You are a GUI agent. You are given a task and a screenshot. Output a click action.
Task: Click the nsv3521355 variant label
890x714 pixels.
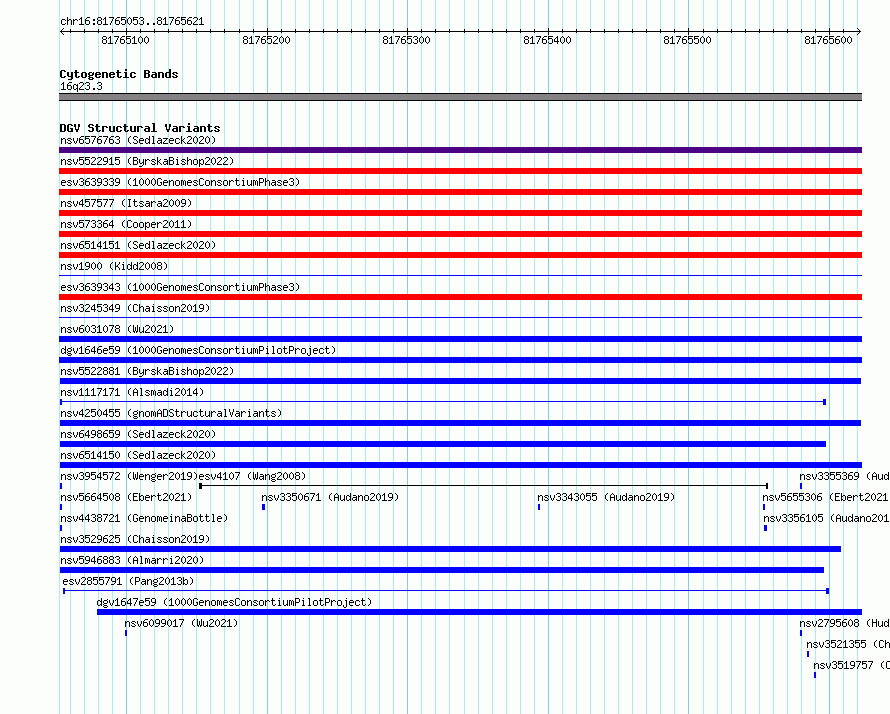(x=847, y=644)
